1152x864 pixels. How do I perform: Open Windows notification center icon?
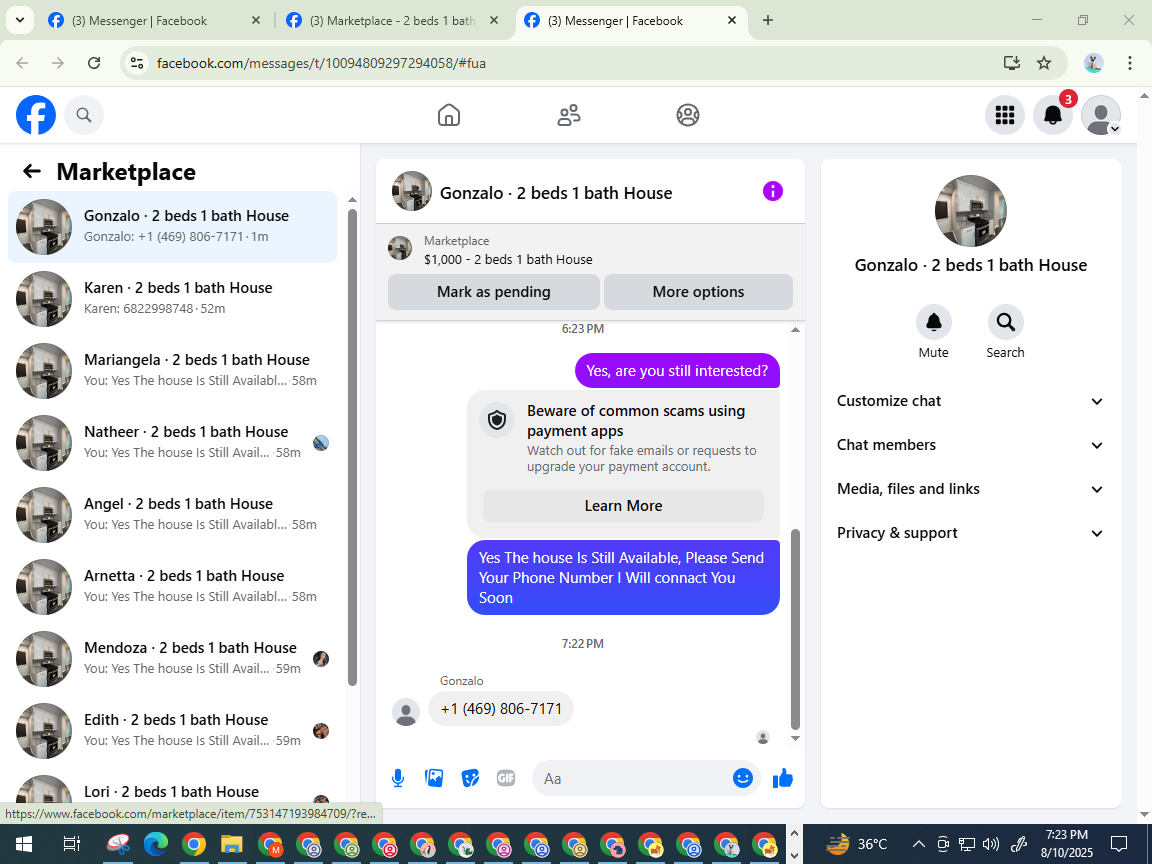pyautogui.click(x=1119, y=843)
